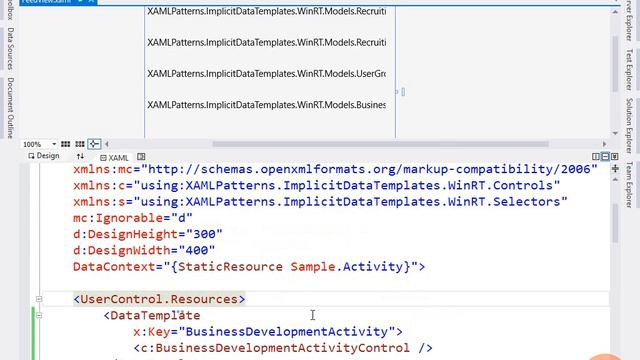
Task: Collapse the UserControl.Resources code block
Action: [x=39, y=299]
